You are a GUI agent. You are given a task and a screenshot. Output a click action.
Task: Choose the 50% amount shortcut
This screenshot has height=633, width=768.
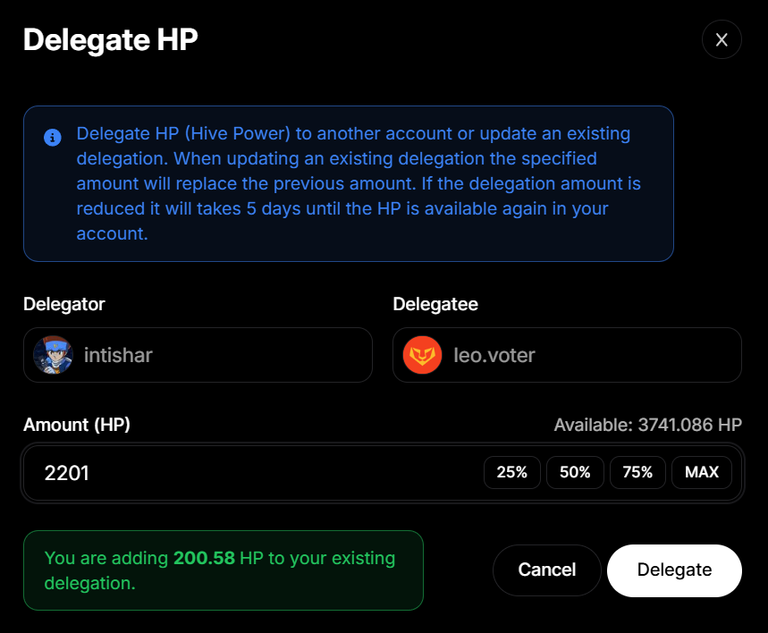(x=575, y=472)
